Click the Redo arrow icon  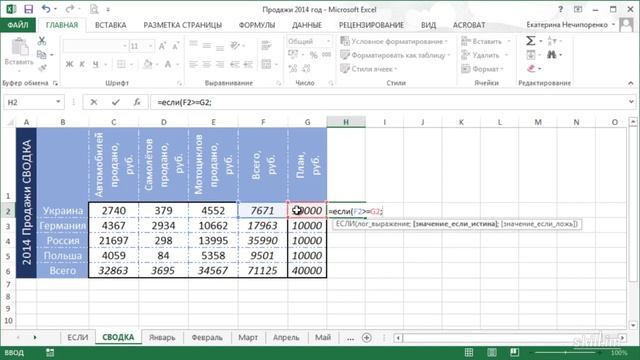(x=69, y=9)
